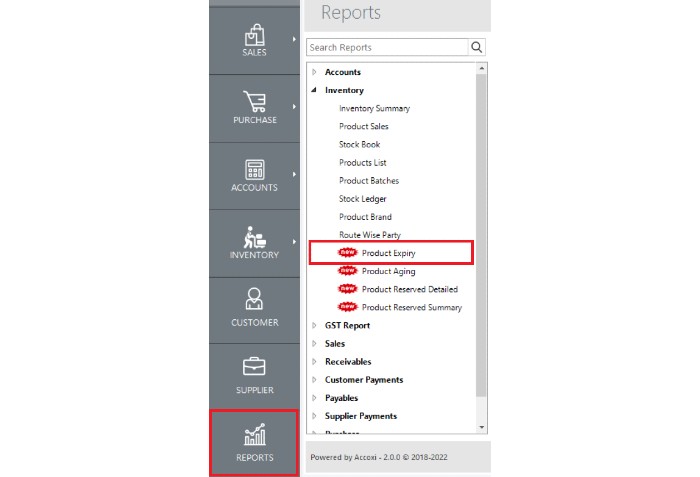Open the Product Reserved Detailed report
Viewport: 700px width, 477px height.
click(410, 289)
